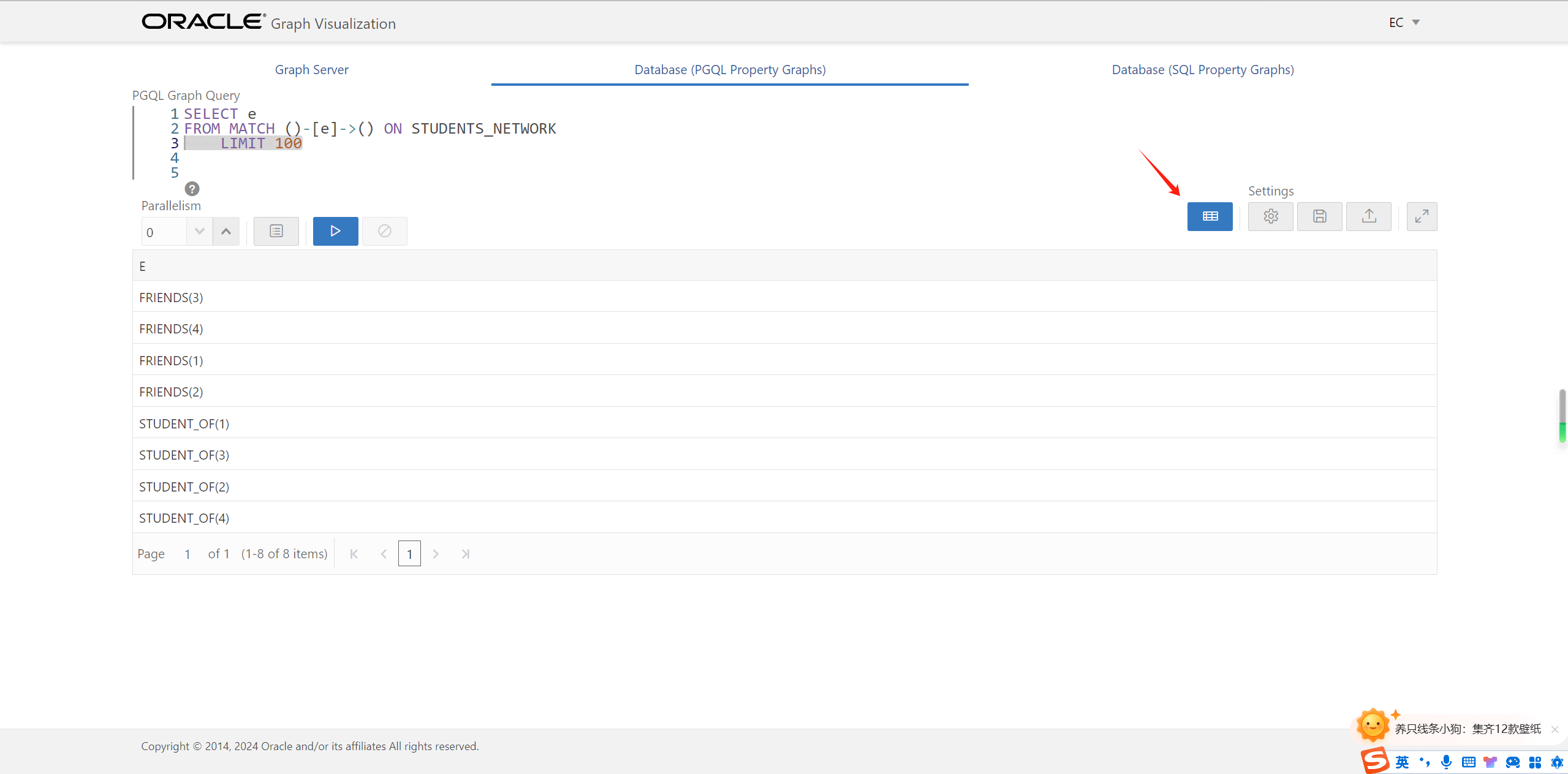This screenshot has height=774, width=1568.
Task: Select the STUDENT_OF(3) result row
Action: pyautogui.click(x=184, y=455)
